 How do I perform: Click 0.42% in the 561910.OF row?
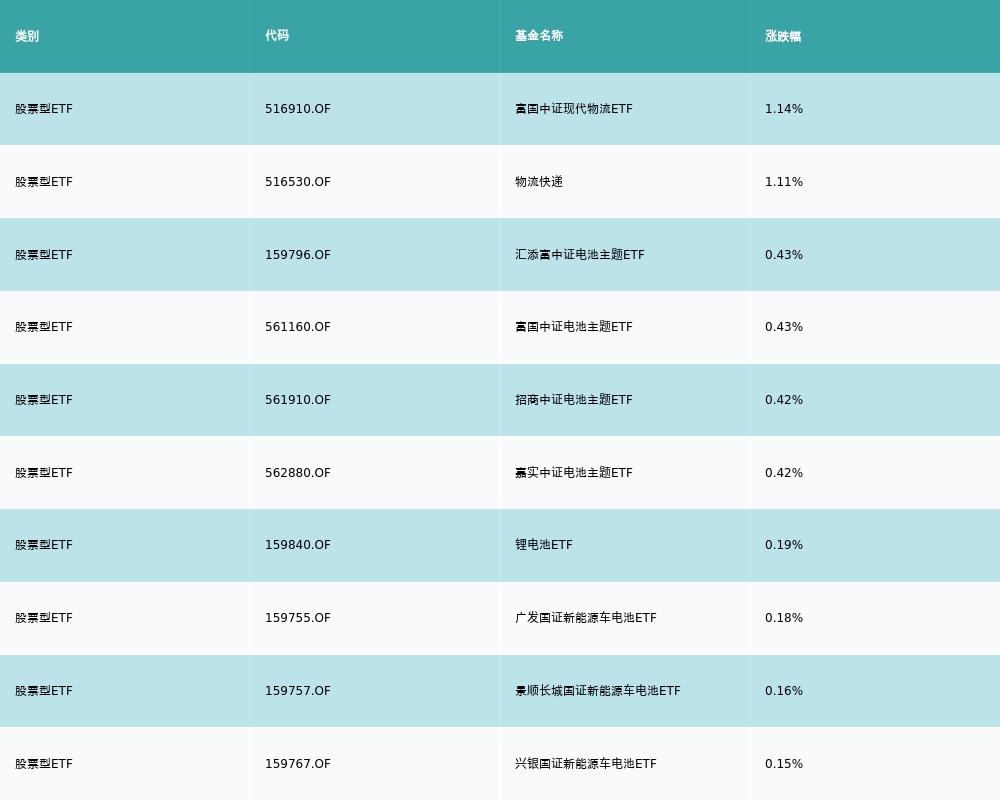(x=784, y=400)
